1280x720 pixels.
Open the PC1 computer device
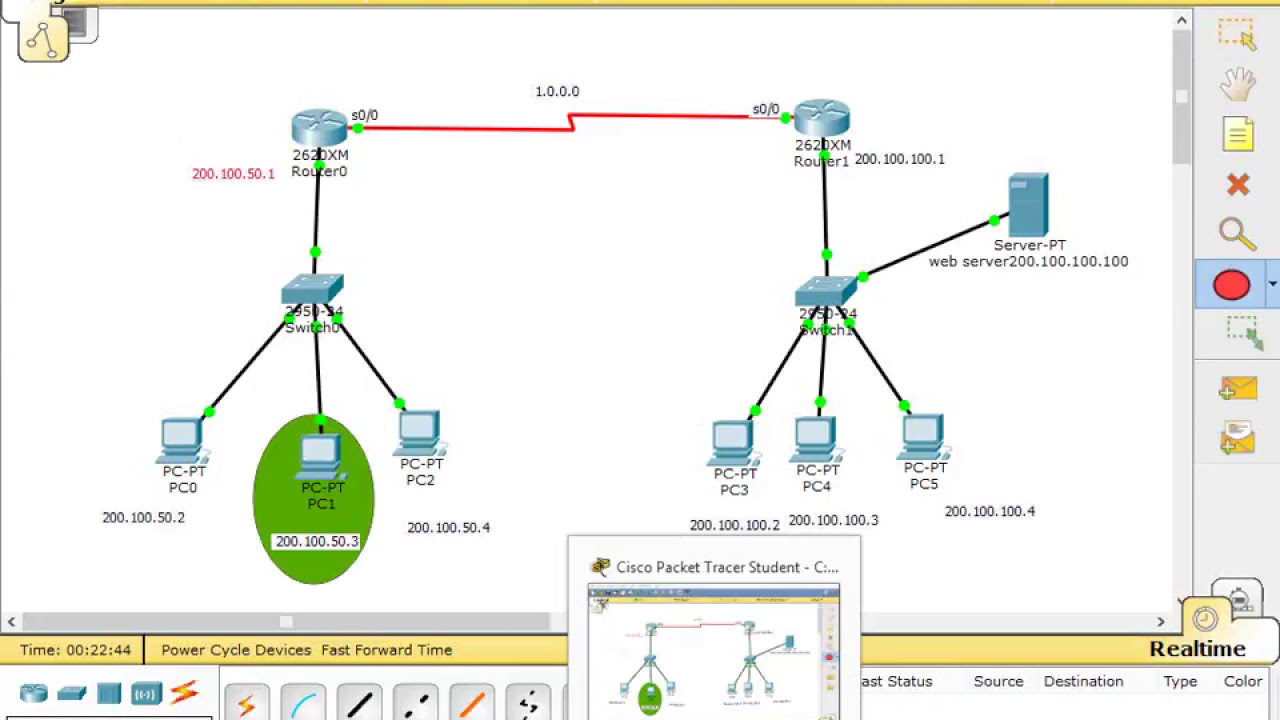320,458
